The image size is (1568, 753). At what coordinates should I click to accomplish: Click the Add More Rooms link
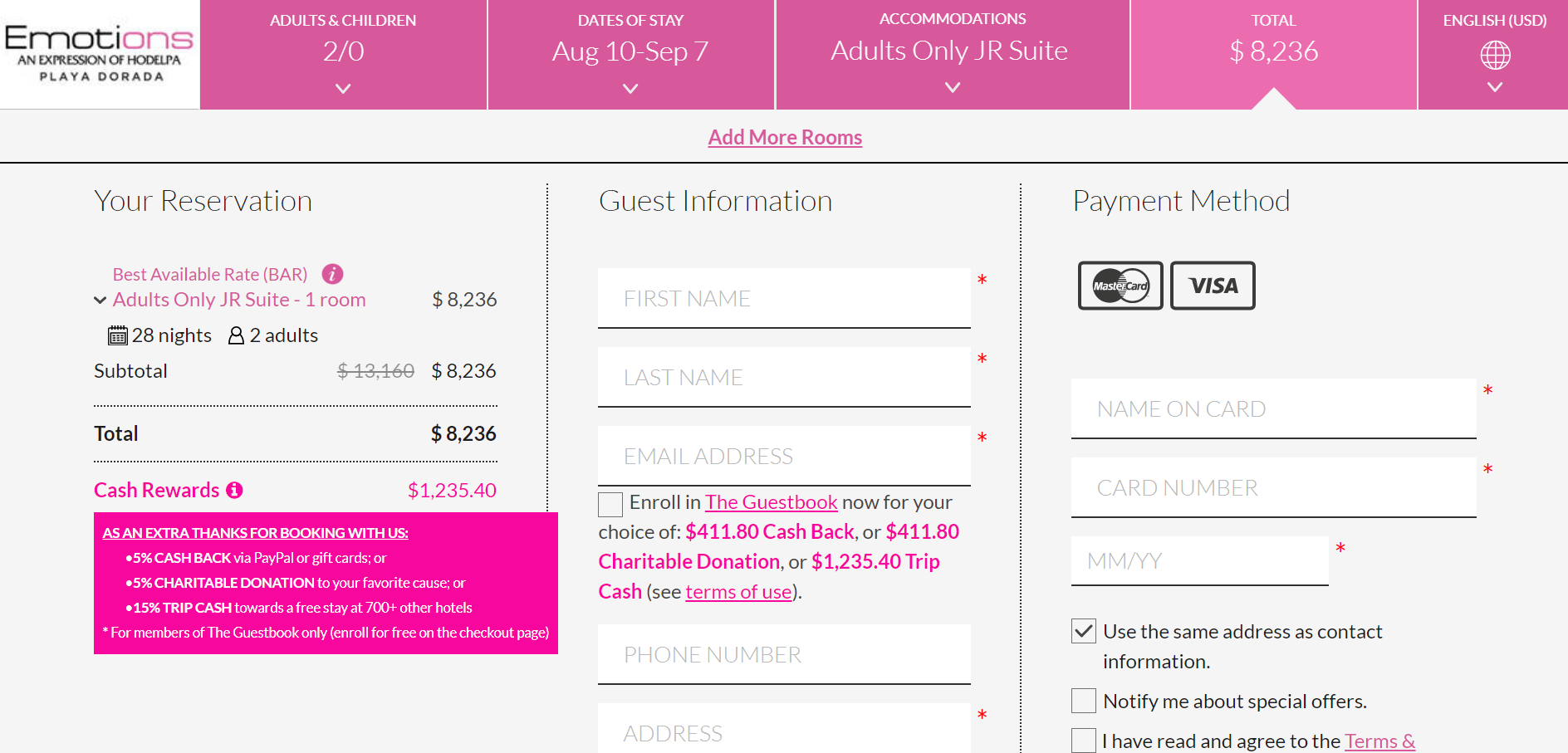click(785, 138)
